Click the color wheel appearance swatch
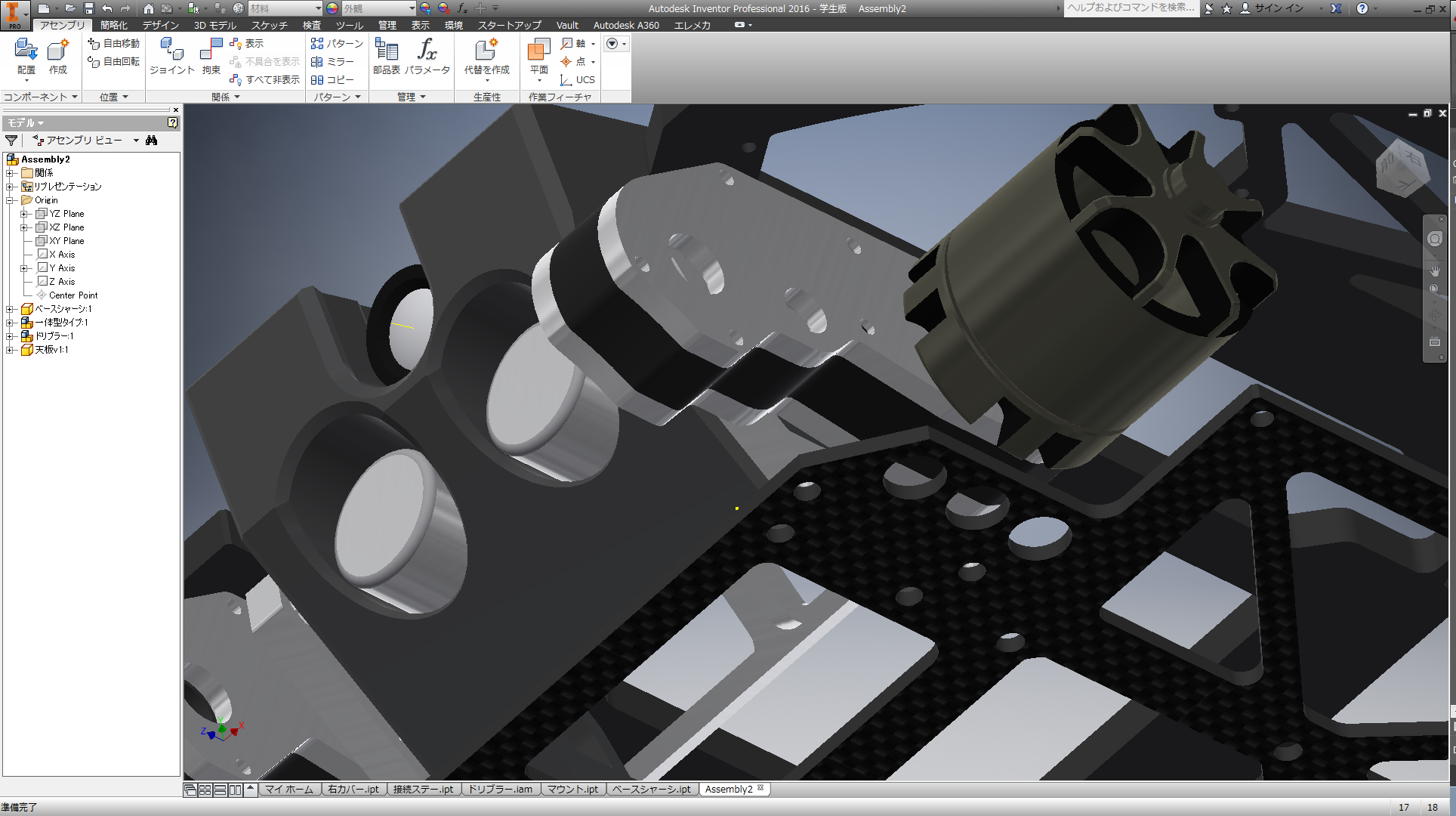Viewport: 1456px width, 816px height. pyautogui.click(x=332, y=8)
